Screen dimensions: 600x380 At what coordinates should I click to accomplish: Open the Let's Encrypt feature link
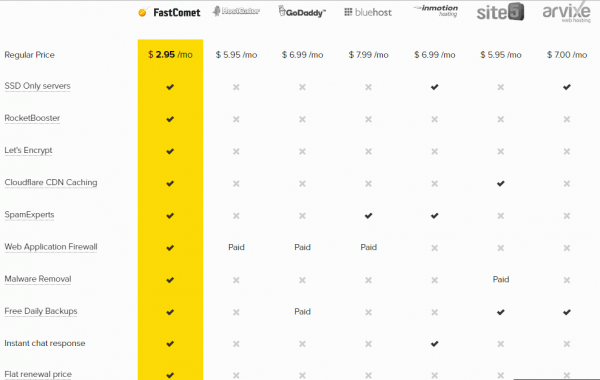[28, 150]
